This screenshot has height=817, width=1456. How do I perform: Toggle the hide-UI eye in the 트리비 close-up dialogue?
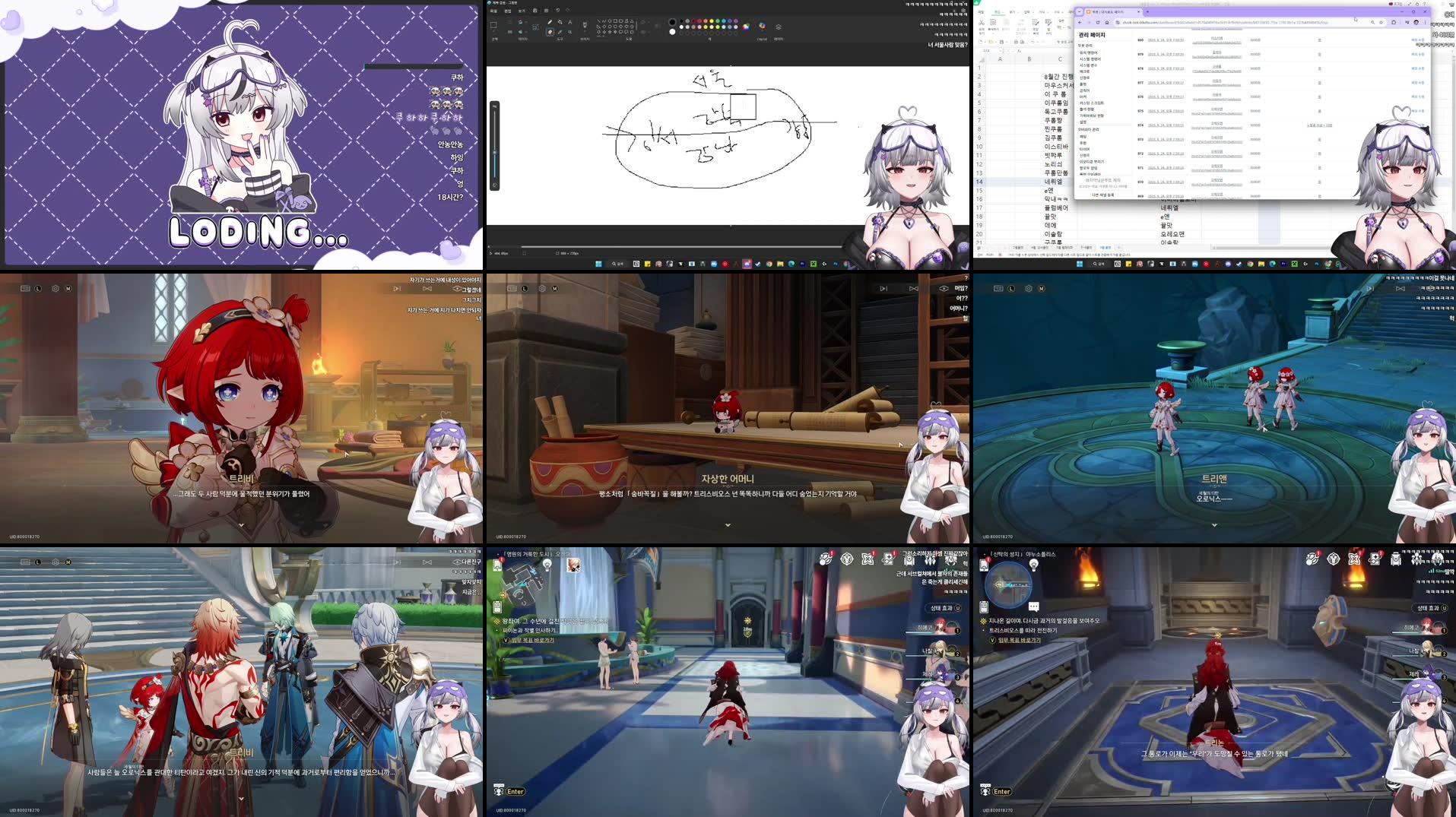point(458,288)
